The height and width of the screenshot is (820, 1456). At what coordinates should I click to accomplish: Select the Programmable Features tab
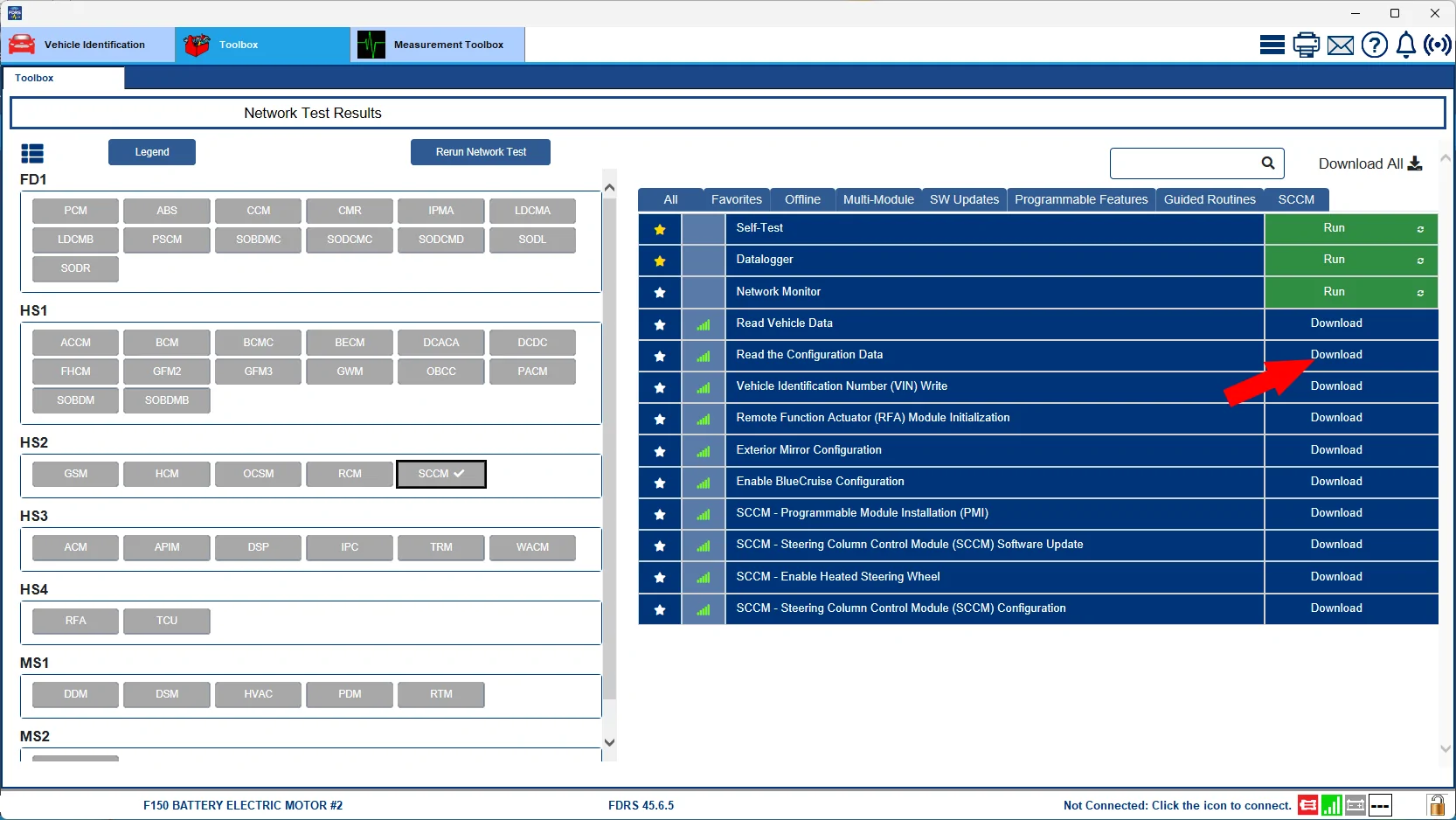[x=1081, y=199]
